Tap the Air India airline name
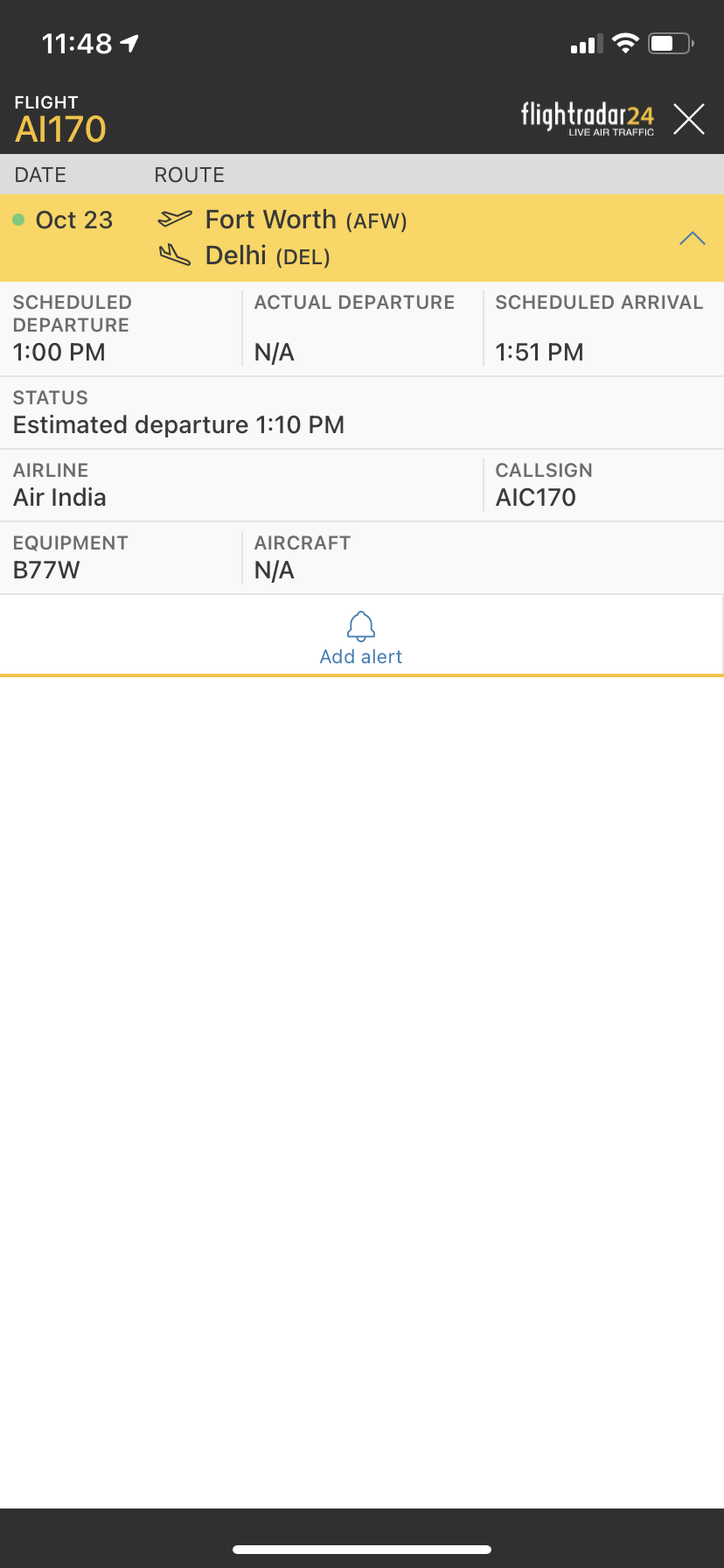 (59, 498)
